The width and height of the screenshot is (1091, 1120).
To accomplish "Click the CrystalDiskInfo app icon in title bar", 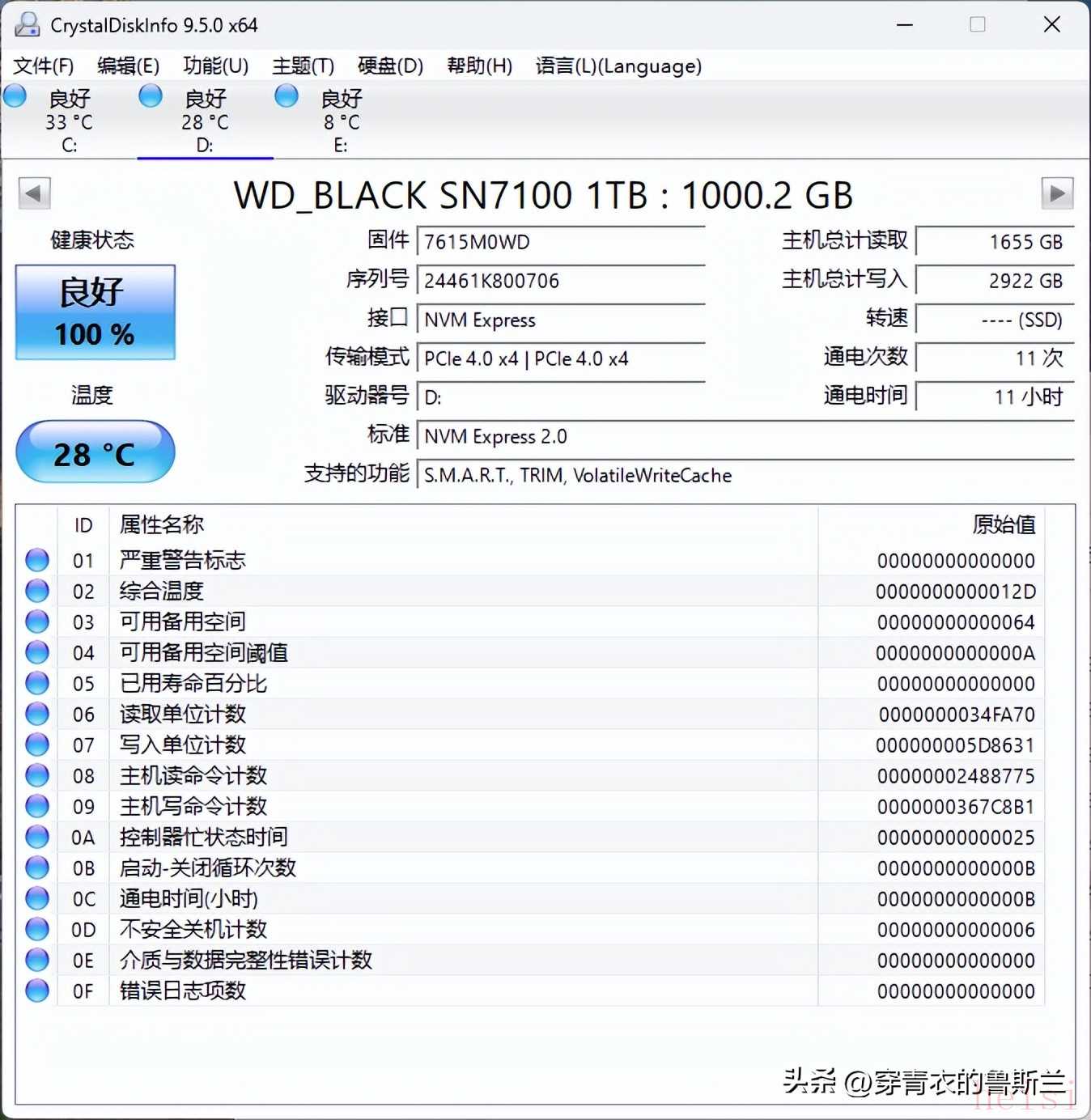I will click(27, 25).
